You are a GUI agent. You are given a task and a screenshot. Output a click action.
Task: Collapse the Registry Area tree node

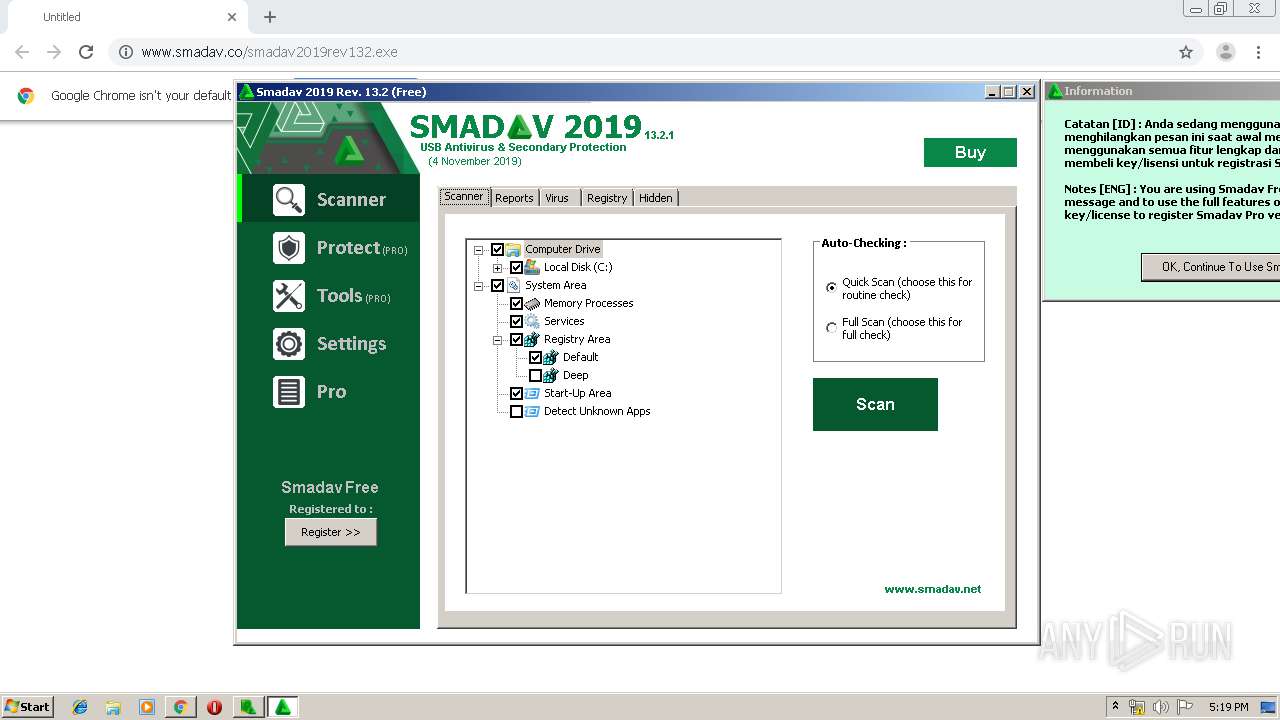pyautogui.click(x=498, y=340)
